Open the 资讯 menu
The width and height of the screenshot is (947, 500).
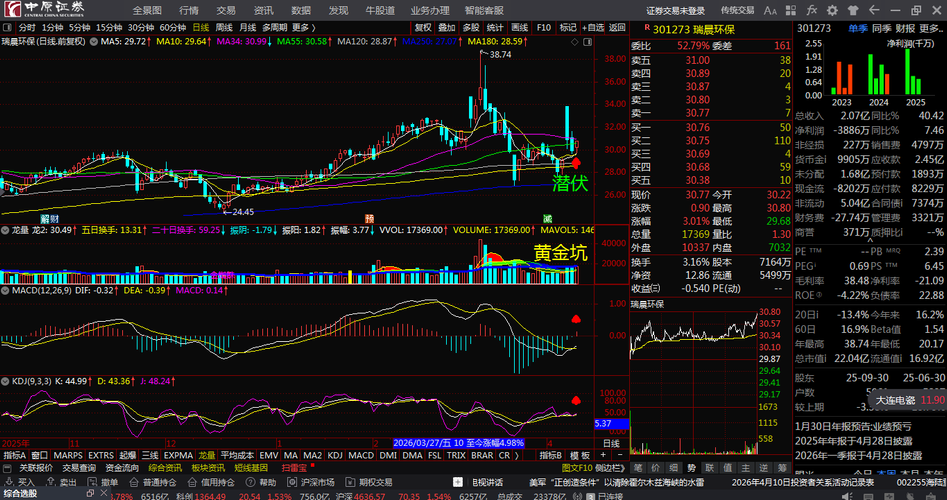click(x=263, y=10)
